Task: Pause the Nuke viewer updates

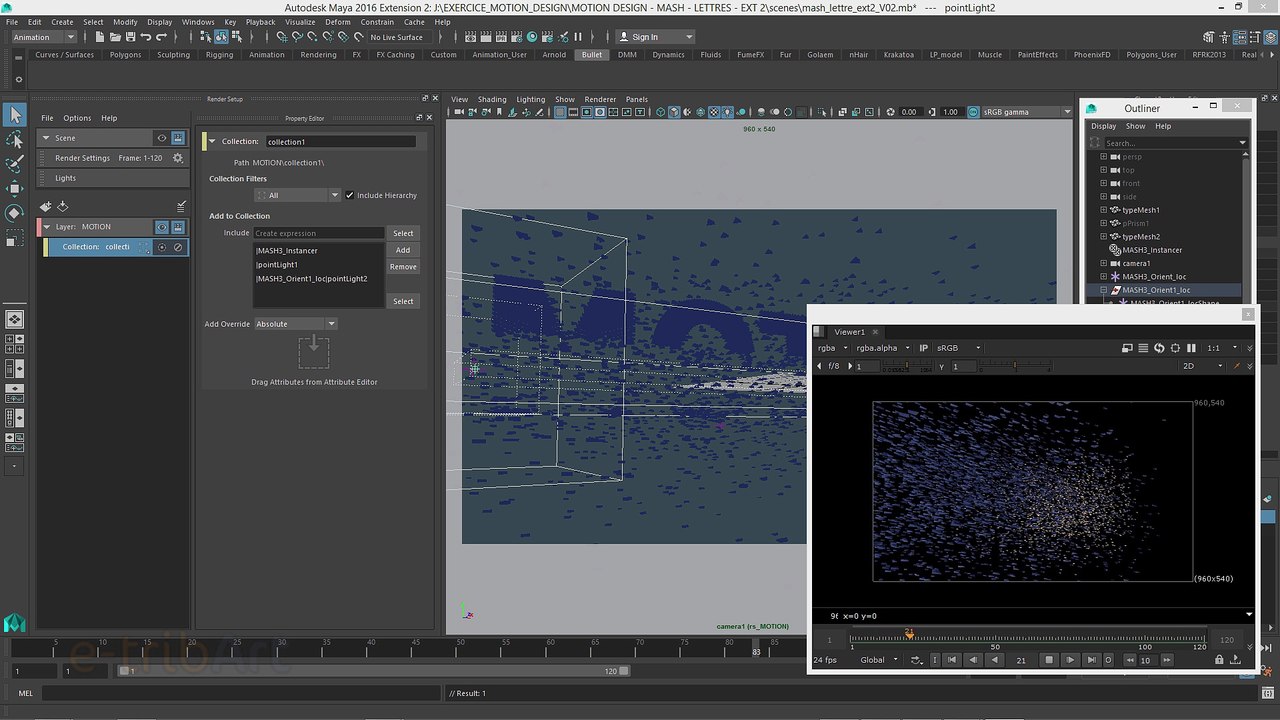Action: pyautogui.click(x=1191, y=348)
